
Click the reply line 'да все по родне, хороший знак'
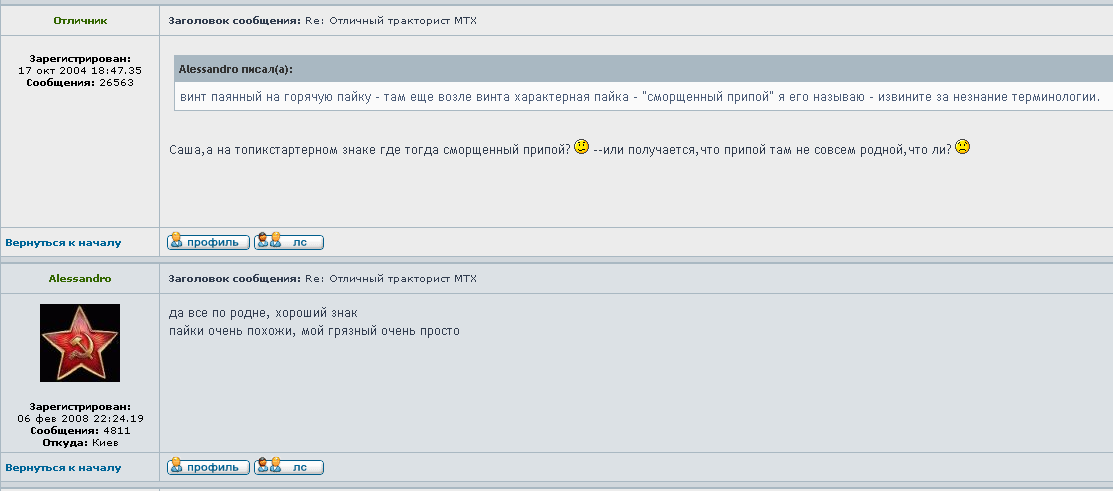click(x=263, y=313)
